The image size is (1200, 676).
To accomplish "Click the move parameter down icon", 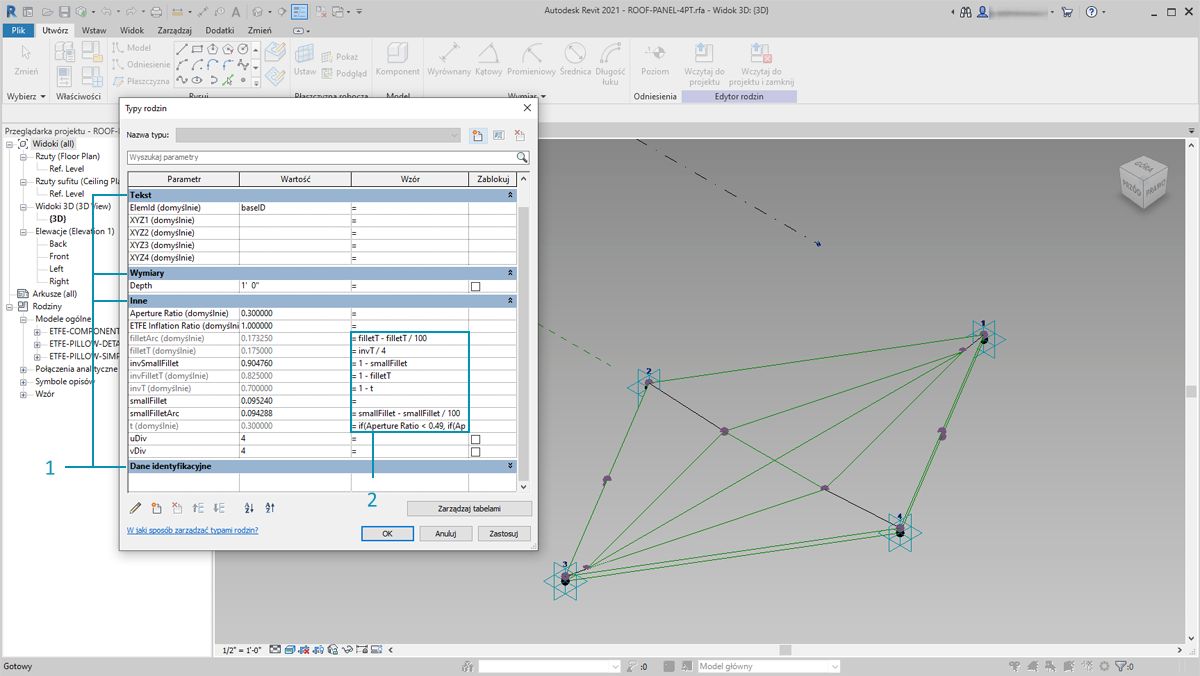I will tap(219, 508).
